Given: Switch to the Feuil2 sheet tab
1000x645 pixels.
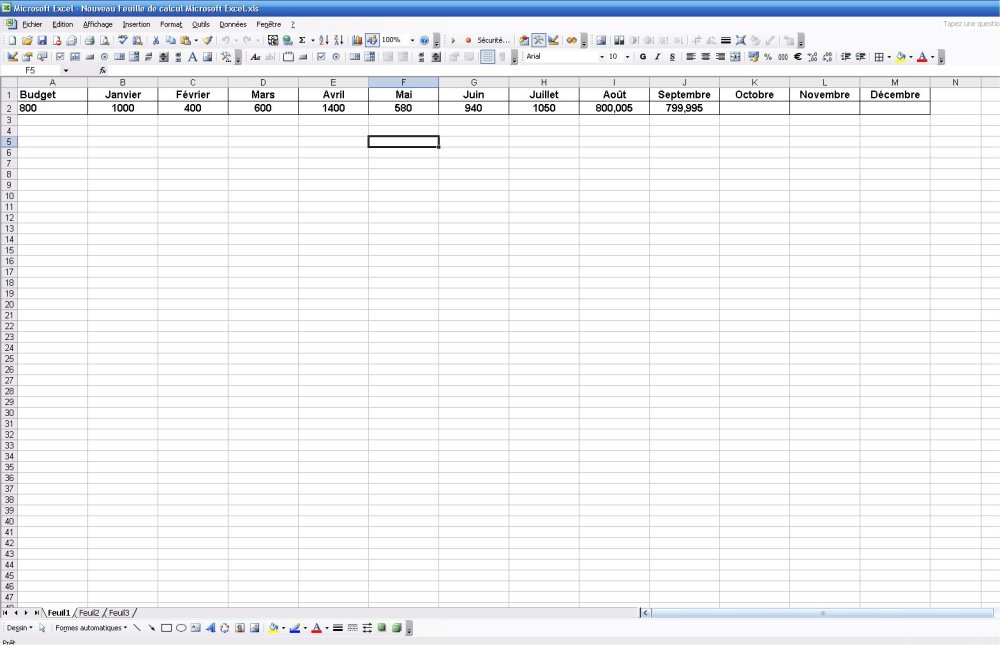Looking at the screenshot, I should [89, 612].
